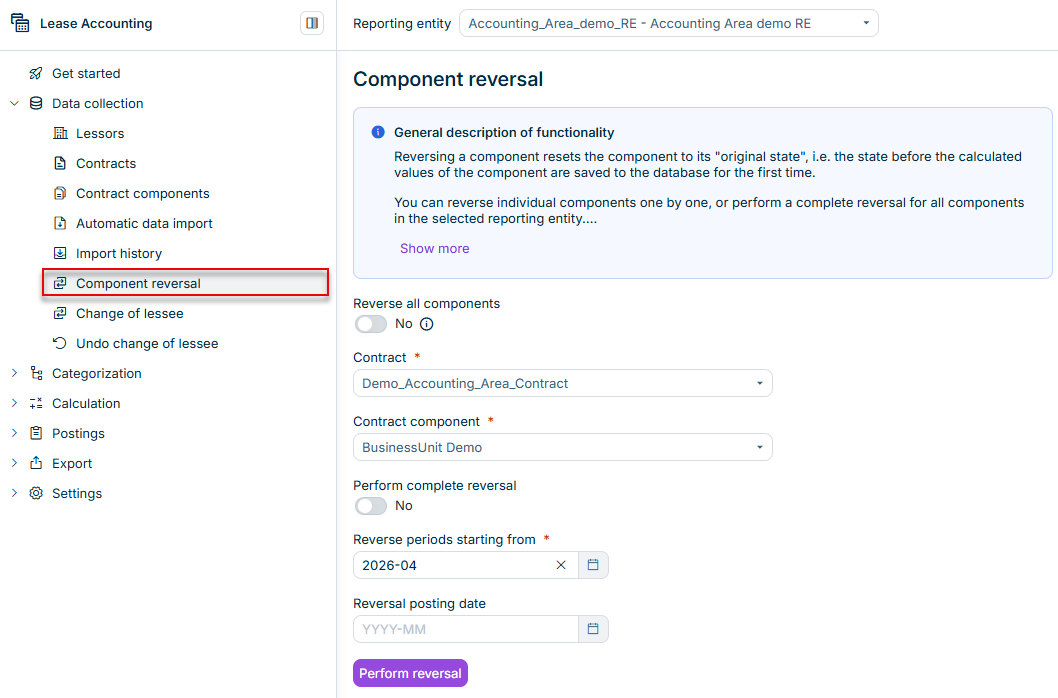Expand the Calculation section chevron
Screen dimensions: 1058x698
tap(14, 403)
